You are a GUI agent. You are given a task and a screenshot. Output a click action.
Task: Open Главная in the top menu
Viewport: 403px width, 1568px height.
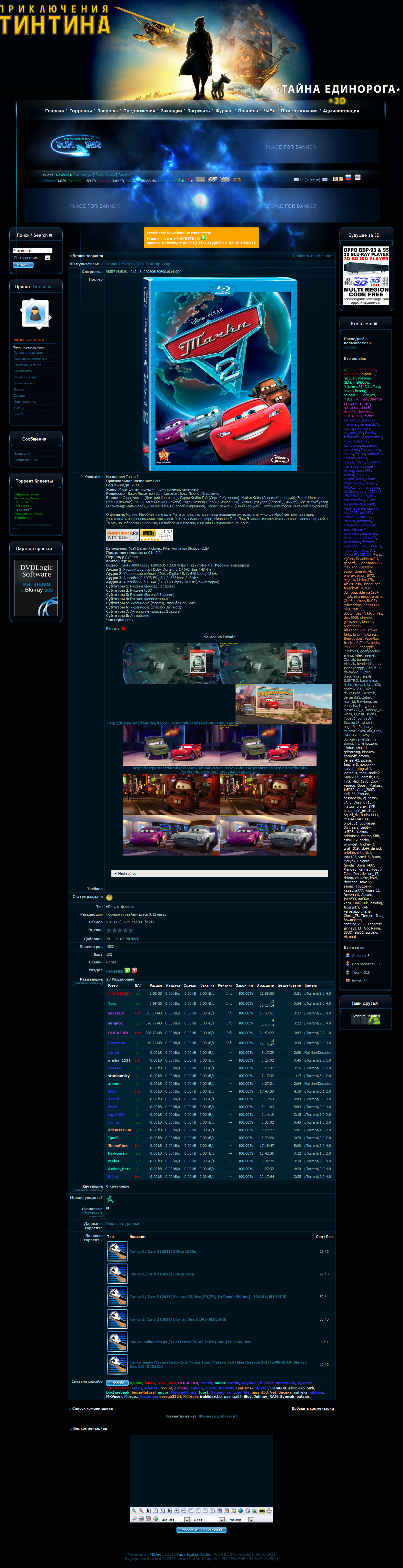pos(55,111)
